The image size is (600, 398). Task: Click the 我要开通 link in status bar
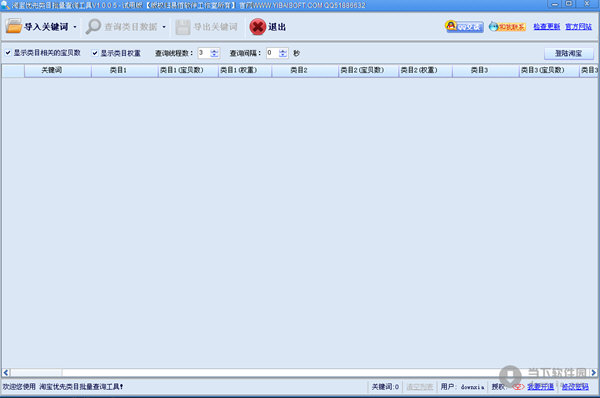pyautogui.click(x=540, y=387)
